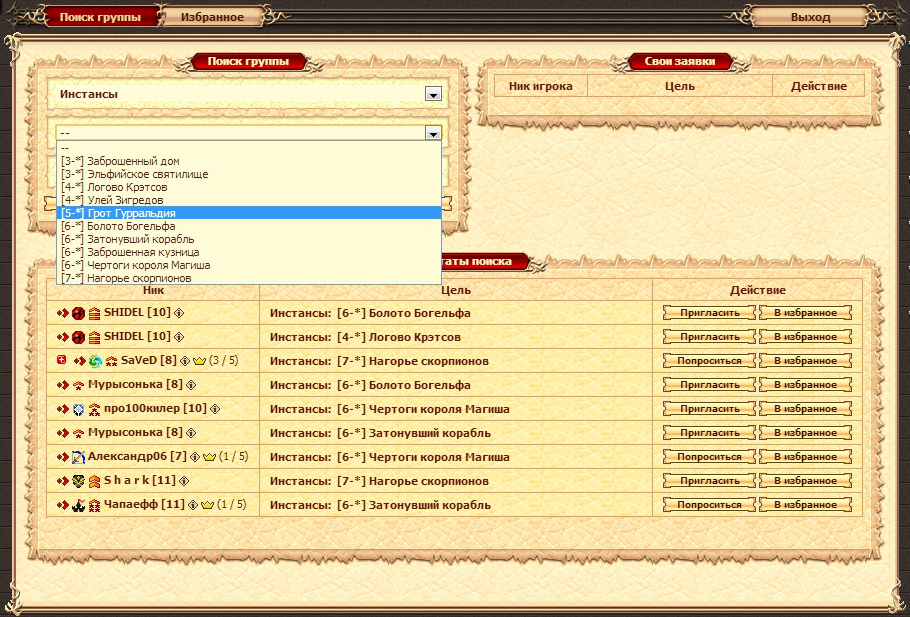Choose Заброшенная кузница in the instance list

coord(250,252)
